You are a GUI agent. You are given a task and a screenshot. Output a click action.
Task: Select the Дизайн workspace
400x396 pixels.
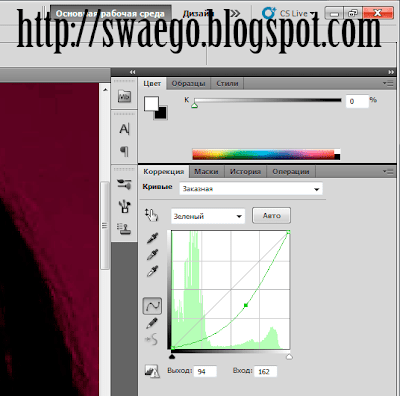coord(198,14)
